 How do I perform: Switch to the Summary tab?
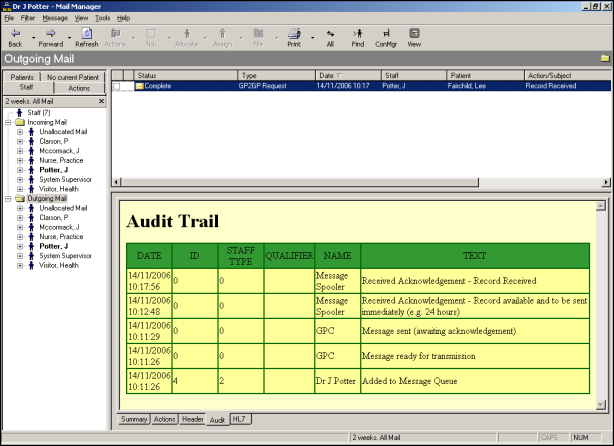(134, 418)
